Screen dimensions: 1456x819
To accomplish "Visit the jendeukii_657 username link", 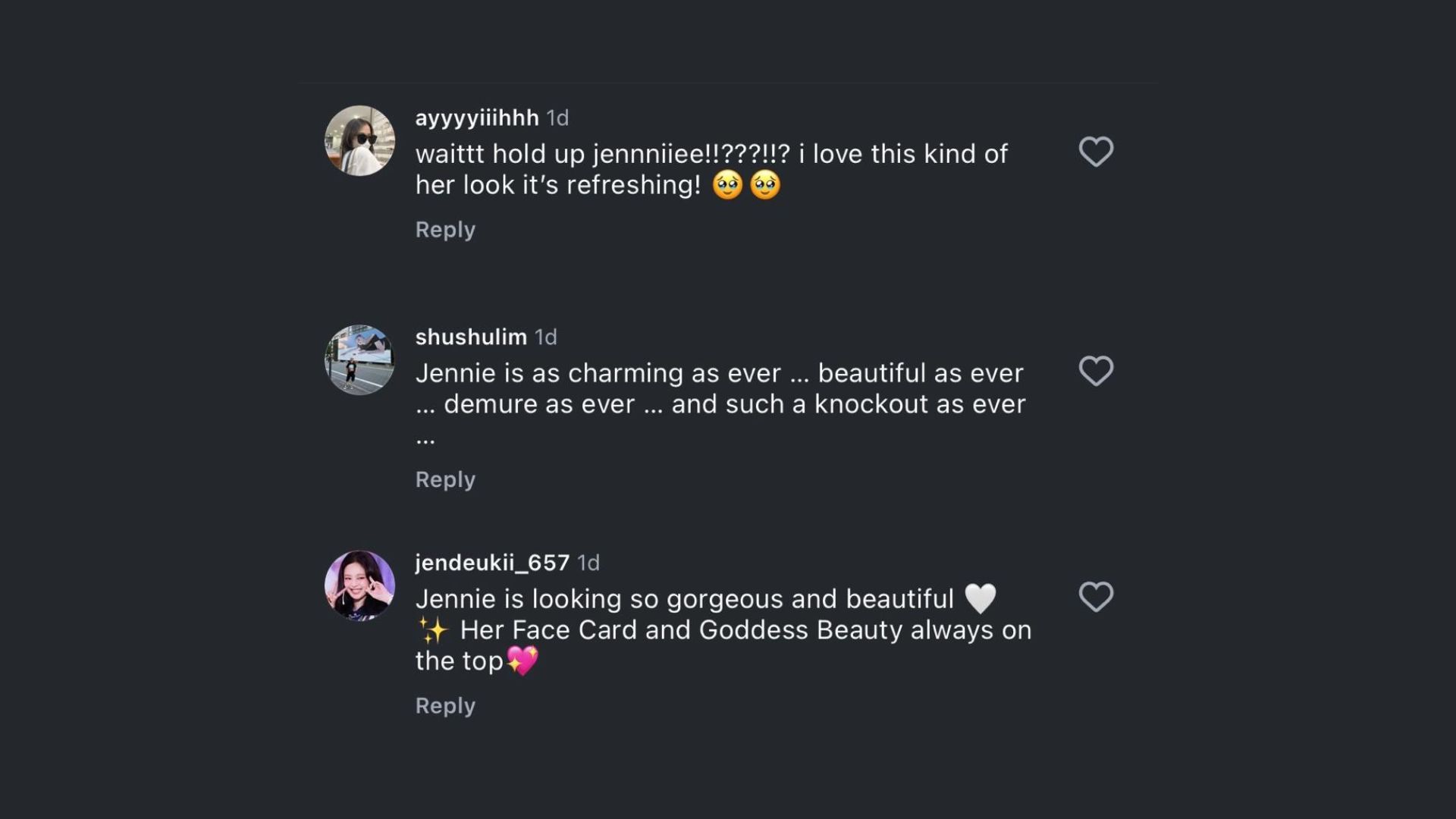I will click(x=492, y=563).
